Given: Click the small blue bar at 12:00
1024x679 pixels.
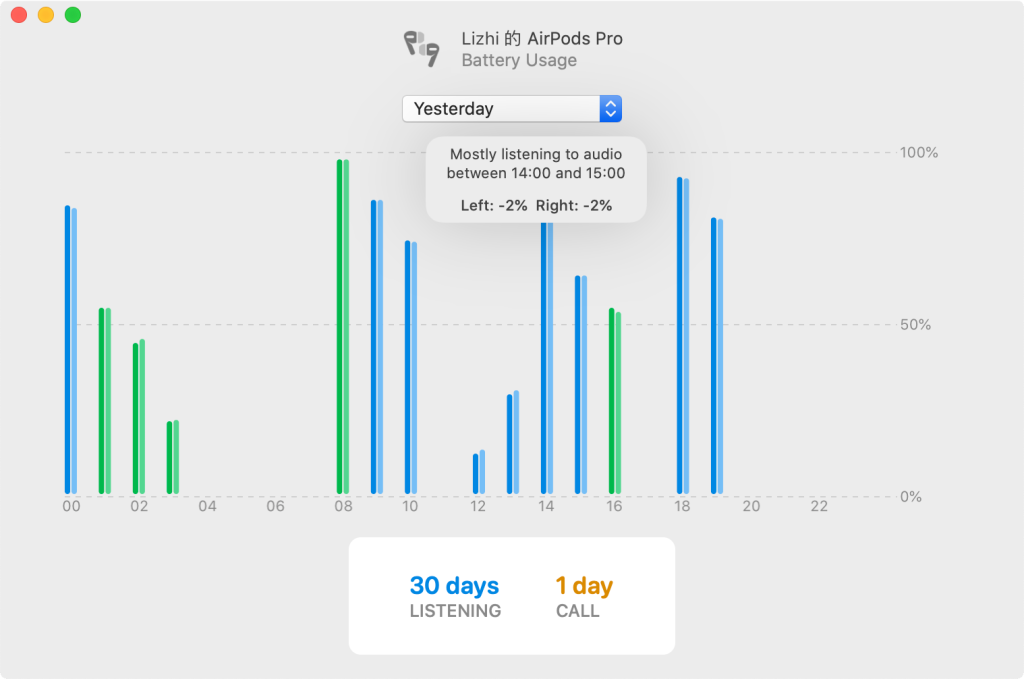Looking at the screenshot, I should tap(479, 470).
